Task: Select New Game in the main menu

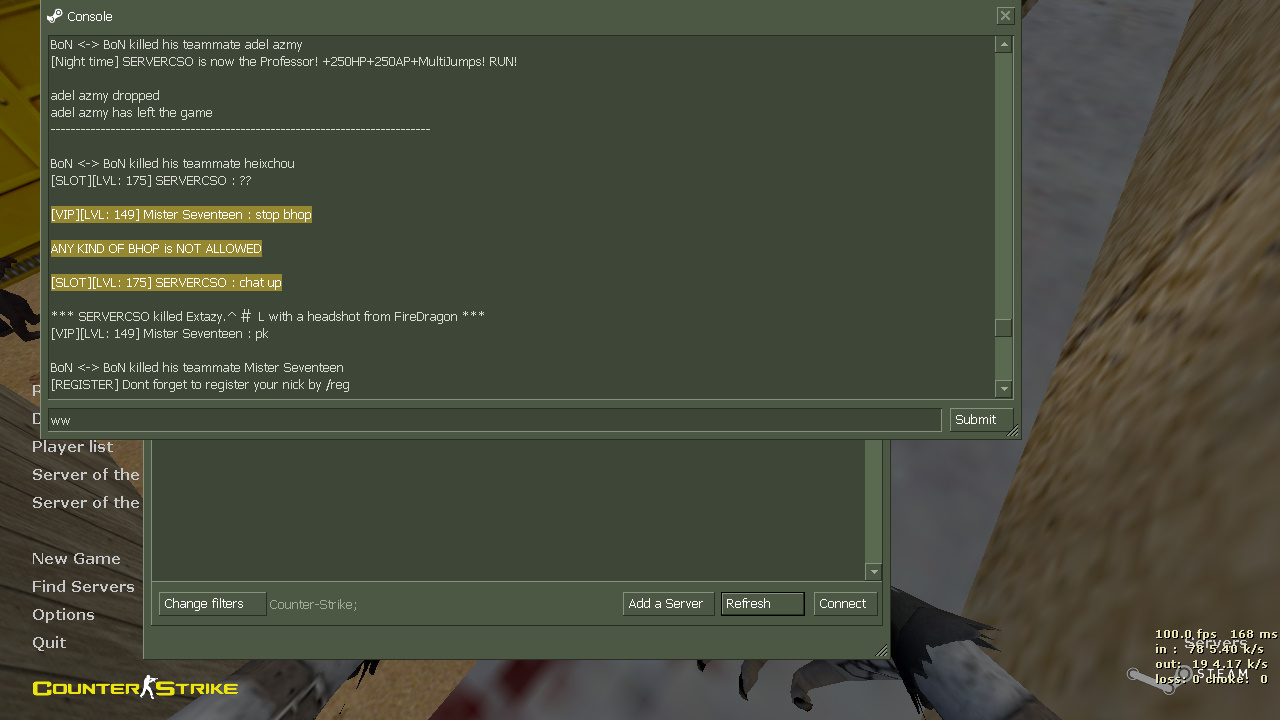Action: [x=76, y=559]
